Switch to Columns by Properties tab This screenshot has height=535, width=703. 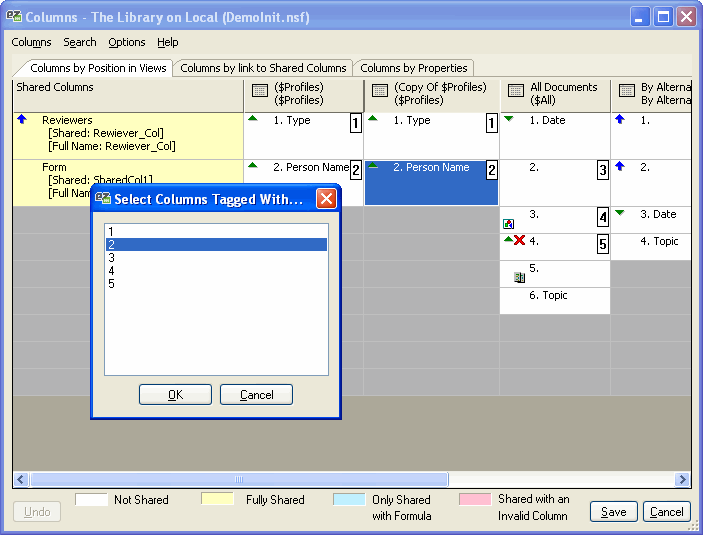tap(414, 68)
